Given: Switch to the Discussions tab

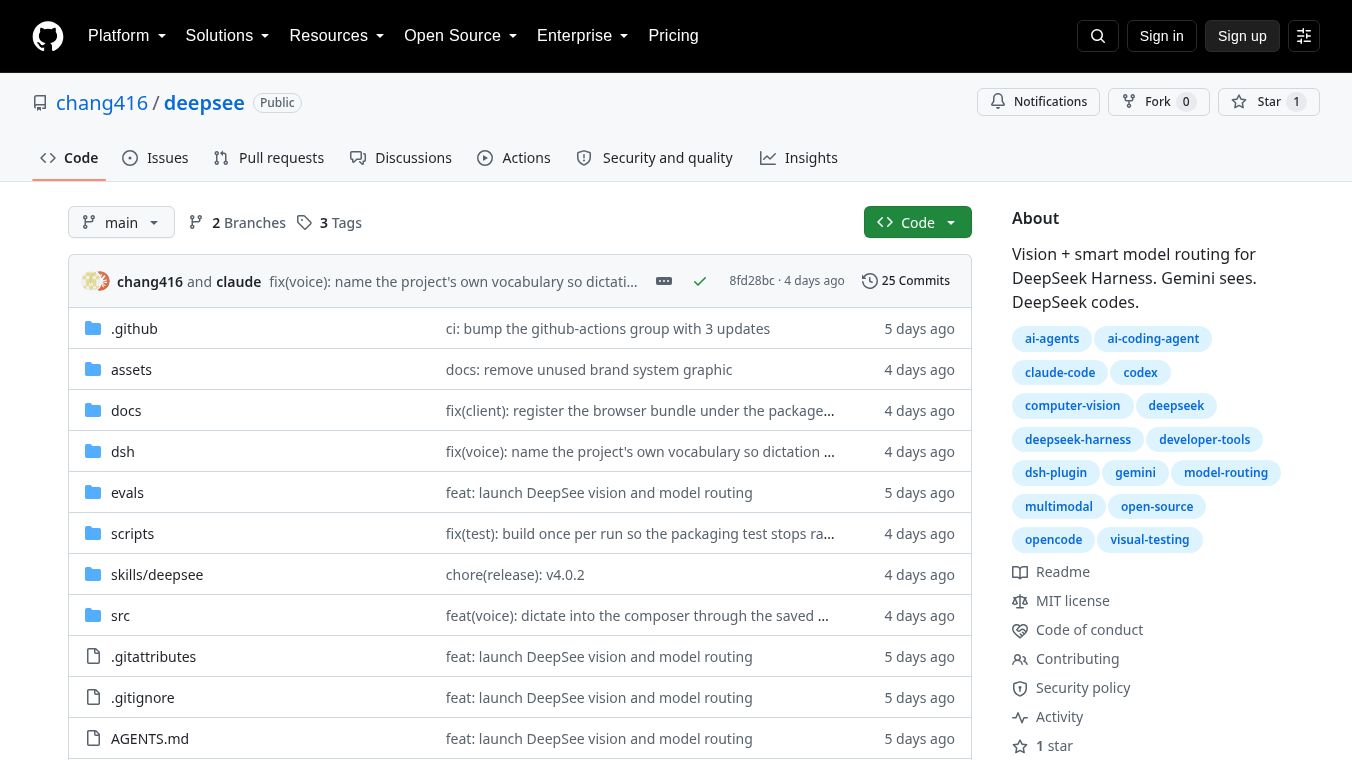Looking at the screenshot, I should [x=401, y=158].
